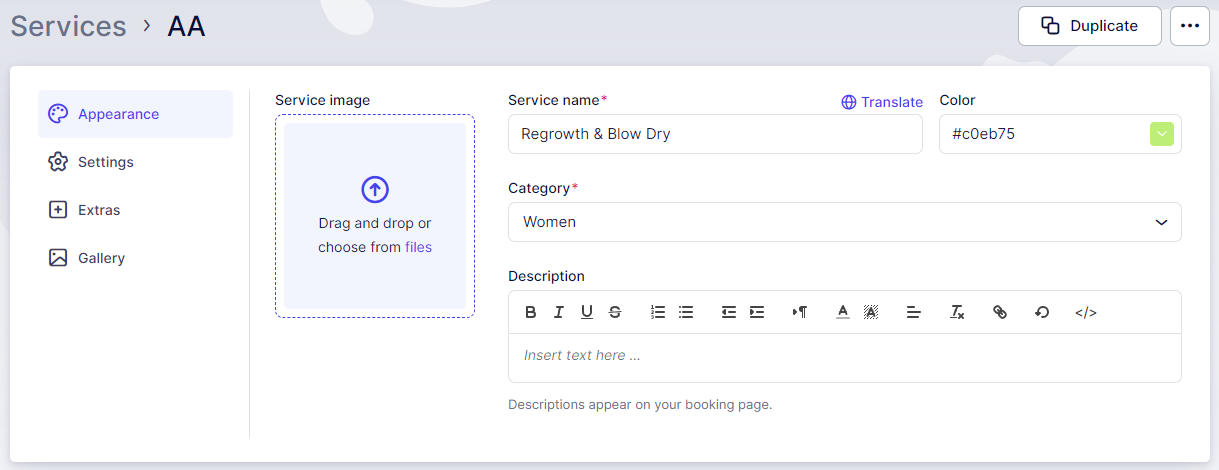Apply italic formatting in description toolbar
1219x470 pixels.
click(x=559, y=312)
